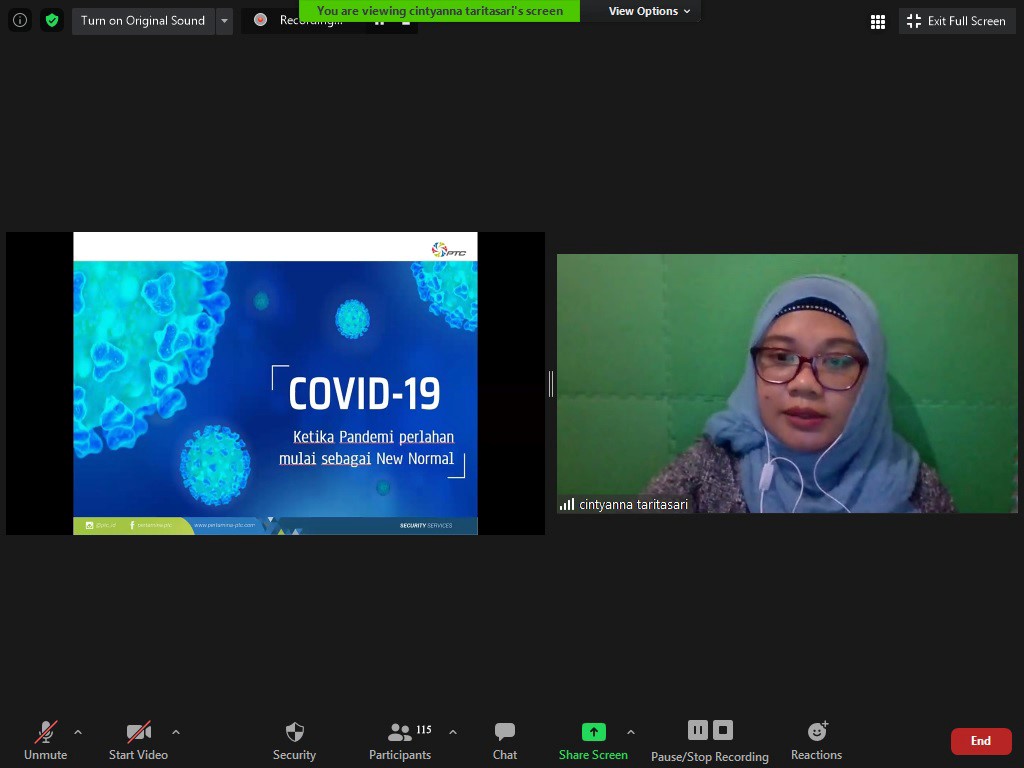Start Video with the camera icon
Viewport: 1024px width, 768px height.
click(x=138, y=741)
